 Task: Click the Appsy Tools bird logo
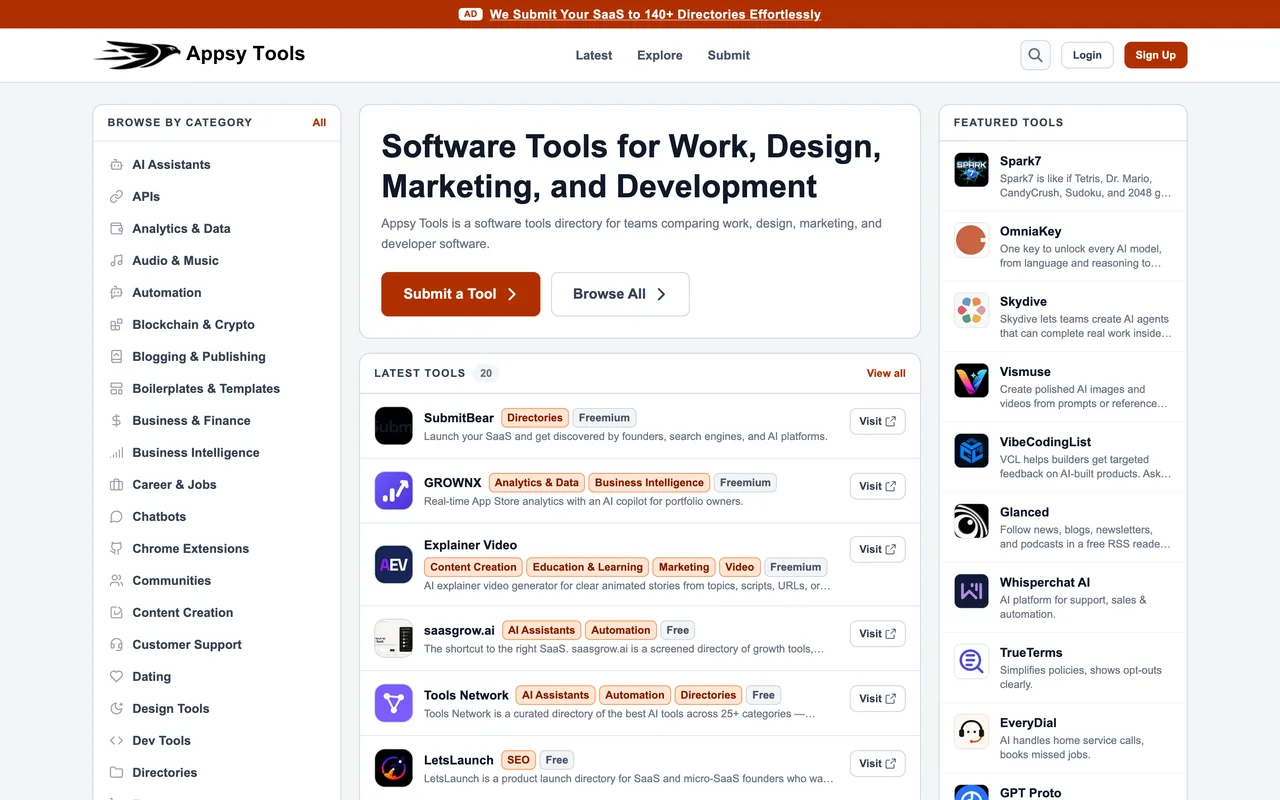(137, 55)
